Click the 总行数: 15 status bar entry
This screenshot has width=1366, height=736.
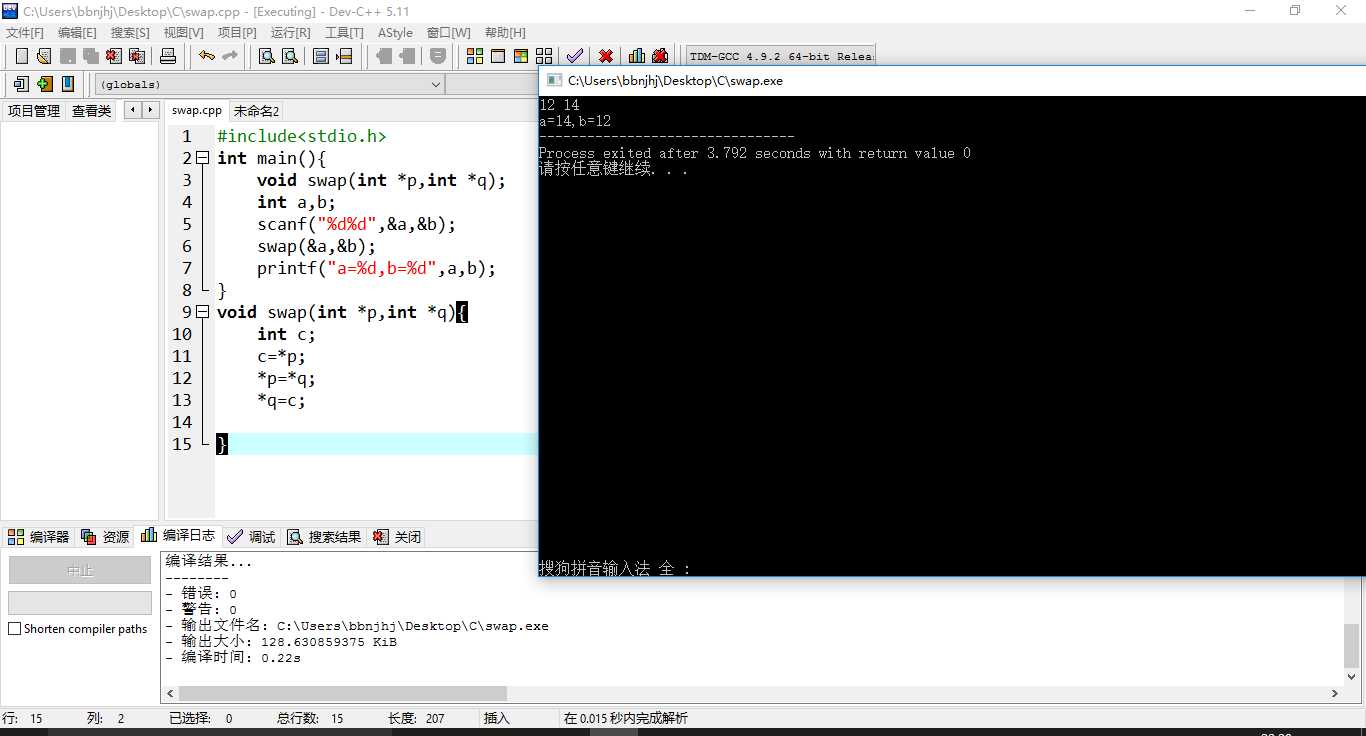tap(311, 718)
